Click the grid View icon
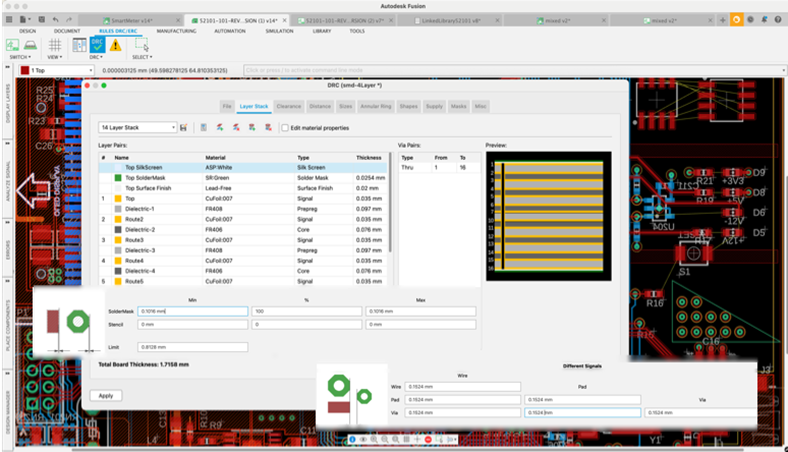Screen dimensions: 788x452 (x=54, y=45)
